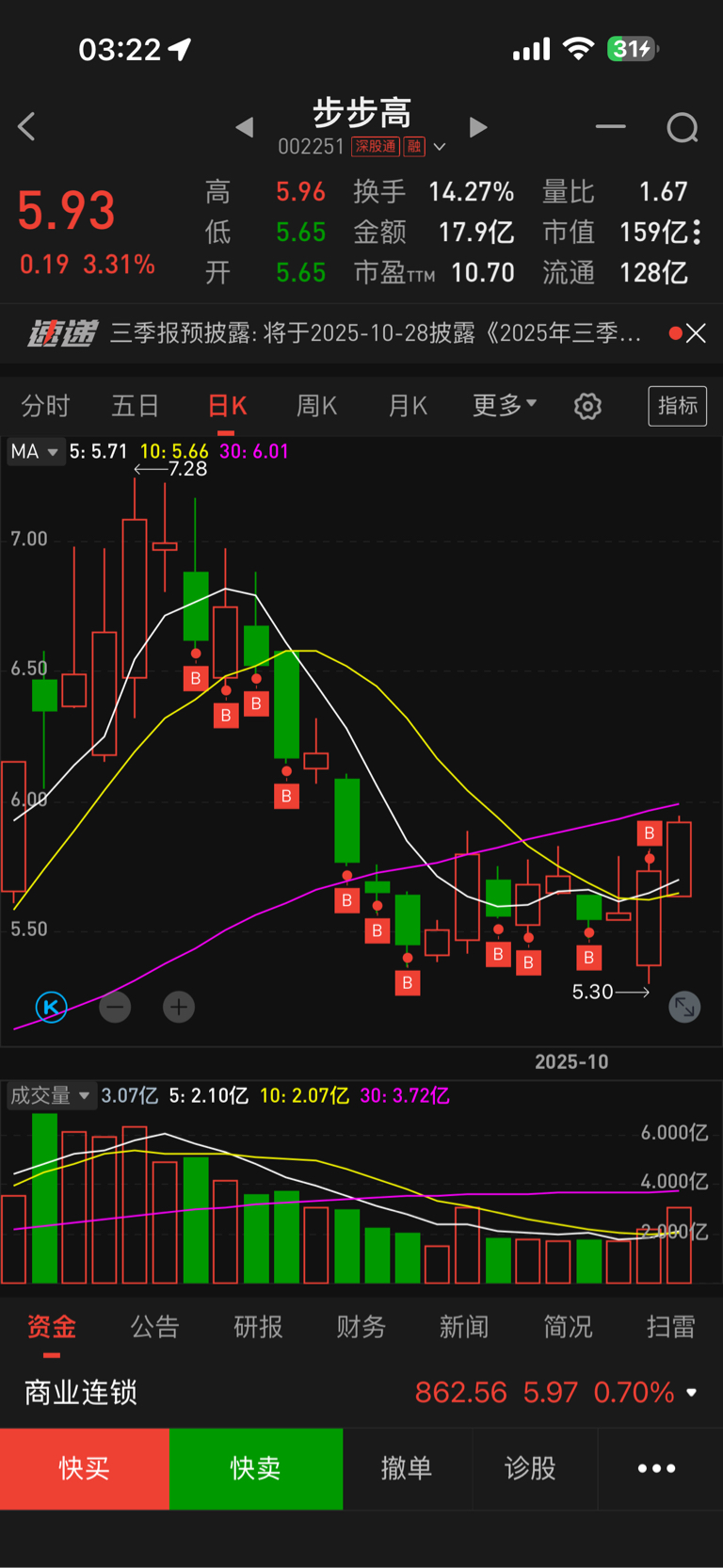The width and height of the screenshot is (723, 1568).
Task: Open stock search magnifier icon
Action: pyautogui.click(x=683, y=127)
